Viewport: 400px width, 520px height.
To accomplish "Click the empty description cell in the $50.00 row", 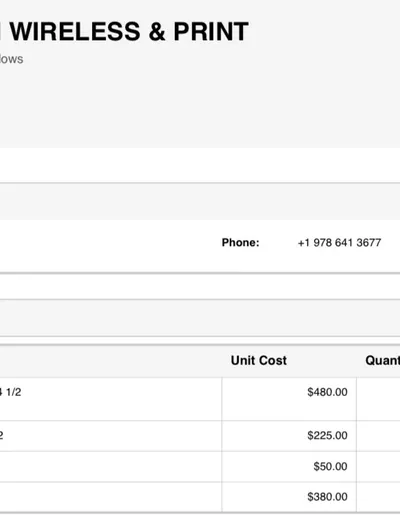I will [x=111, y=467].
